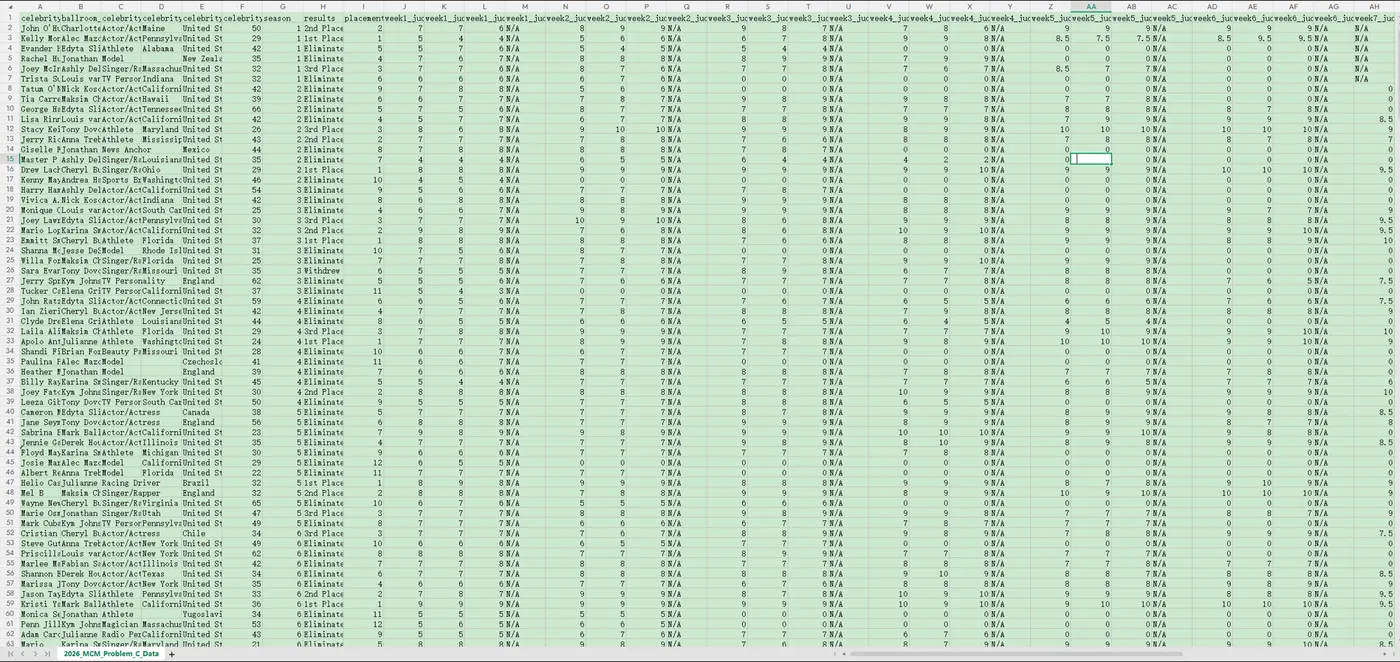
Task: Click the 'Chile' cell
Action: 201,533
